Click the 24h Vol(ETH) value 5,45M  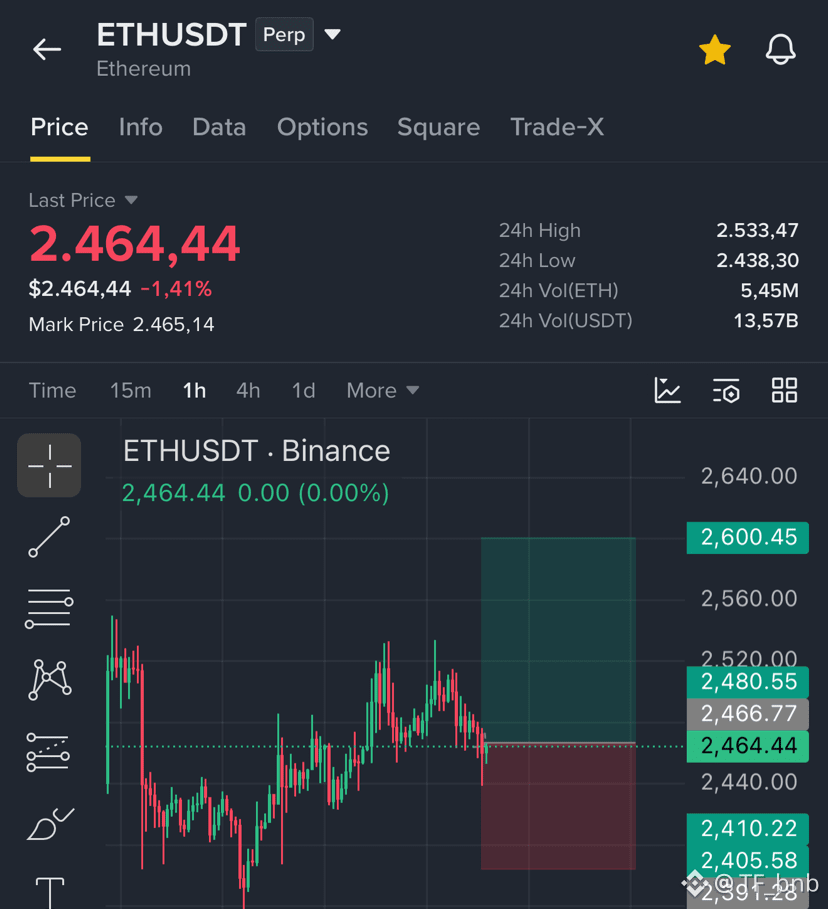(769, 290)
